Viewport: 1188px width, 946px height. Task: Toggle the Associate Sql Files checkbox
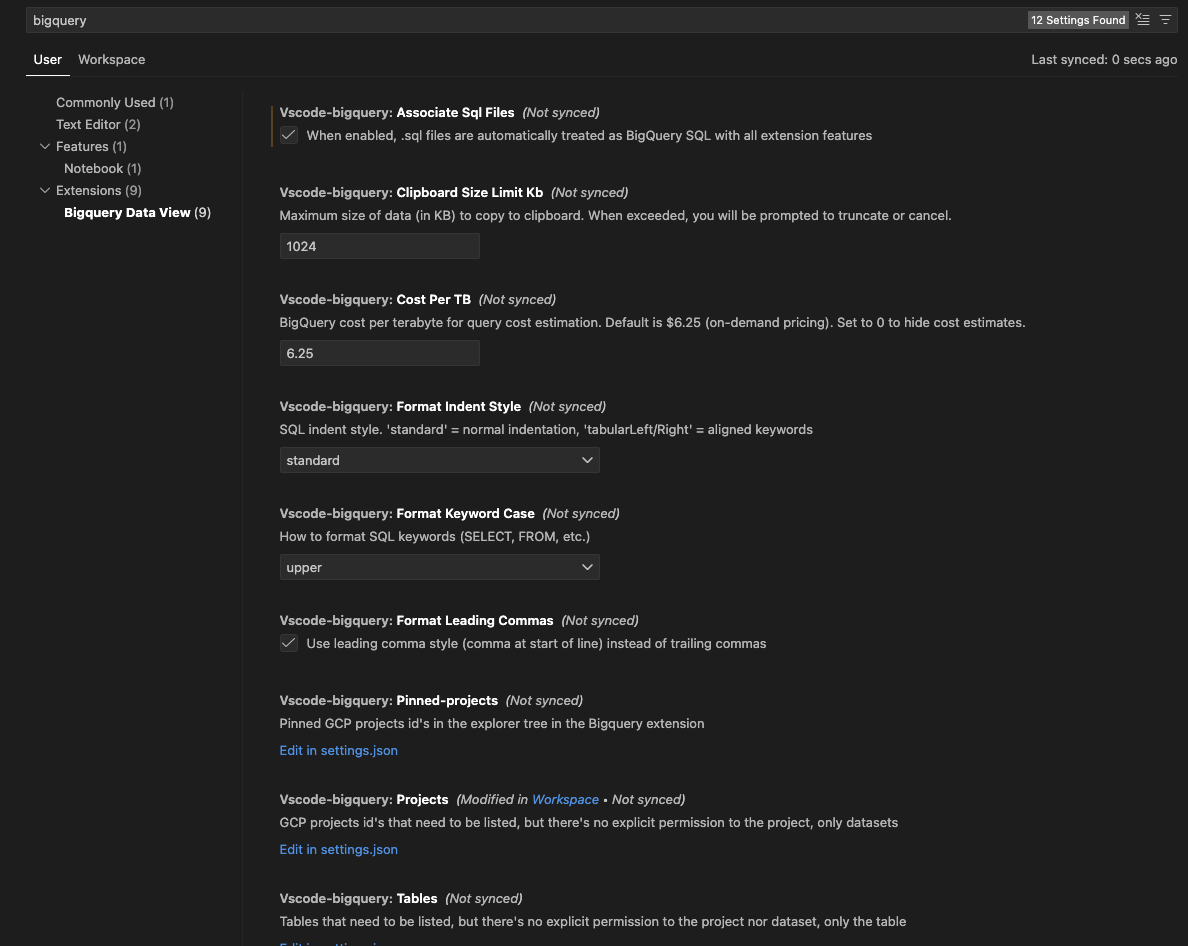pos(289,135)
